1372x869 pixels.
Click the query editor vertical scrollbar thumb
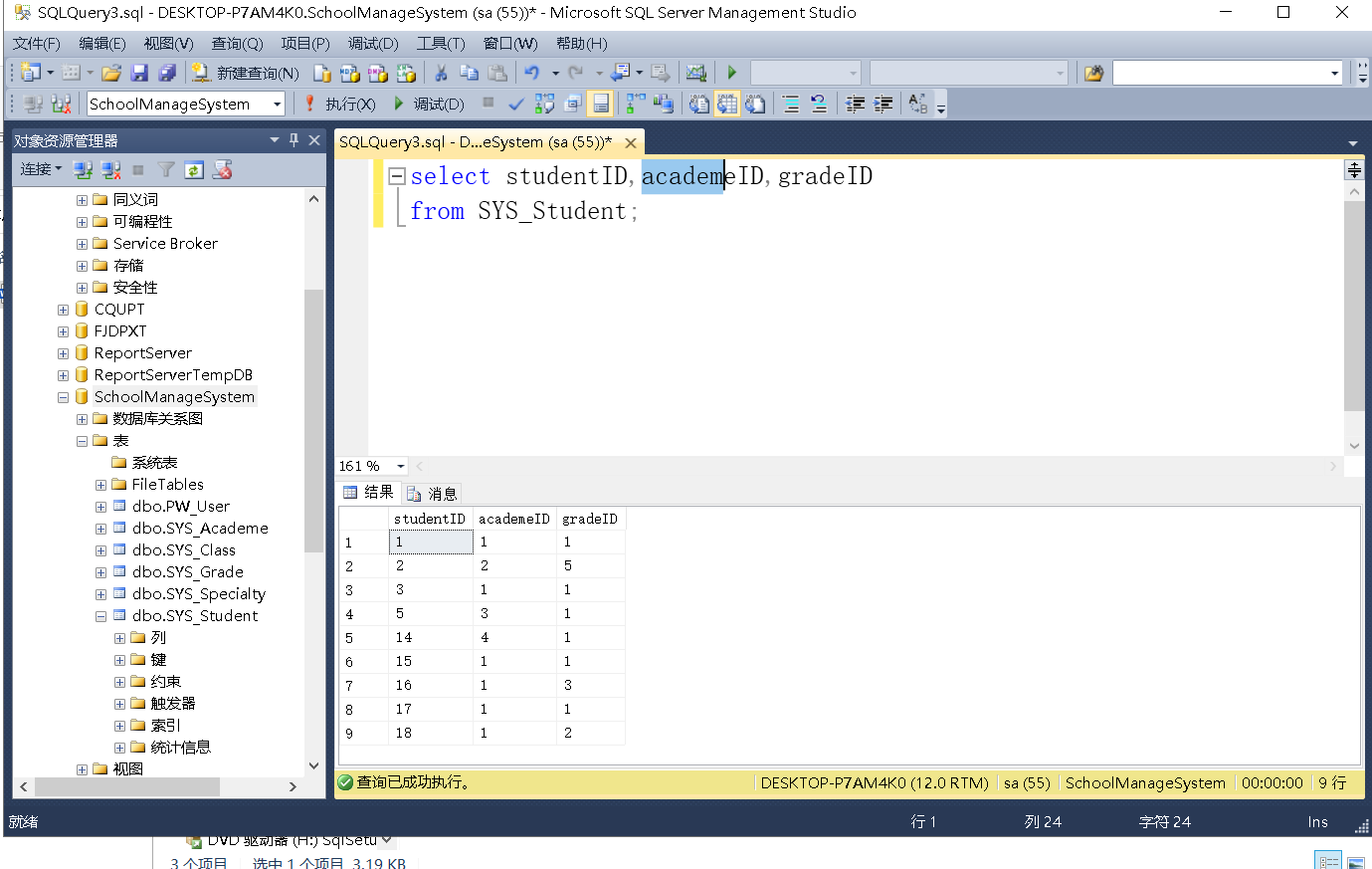1354,307
